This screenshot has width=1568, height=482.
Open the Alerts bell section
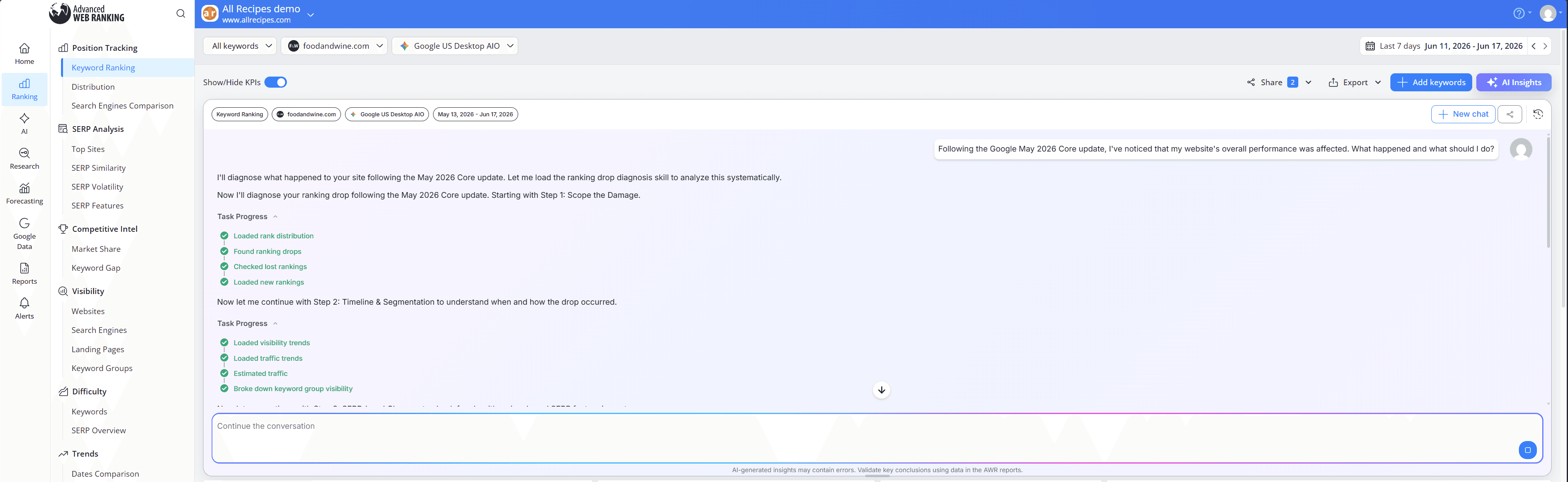tap(24, 308)
